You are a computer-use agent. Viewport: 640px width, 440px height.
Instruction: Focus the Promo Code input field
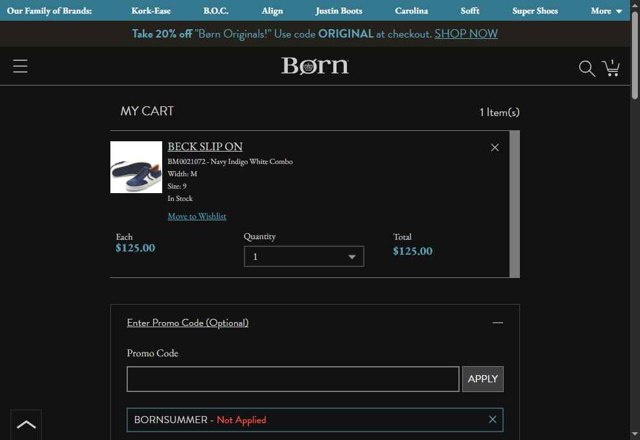point(293,379)
